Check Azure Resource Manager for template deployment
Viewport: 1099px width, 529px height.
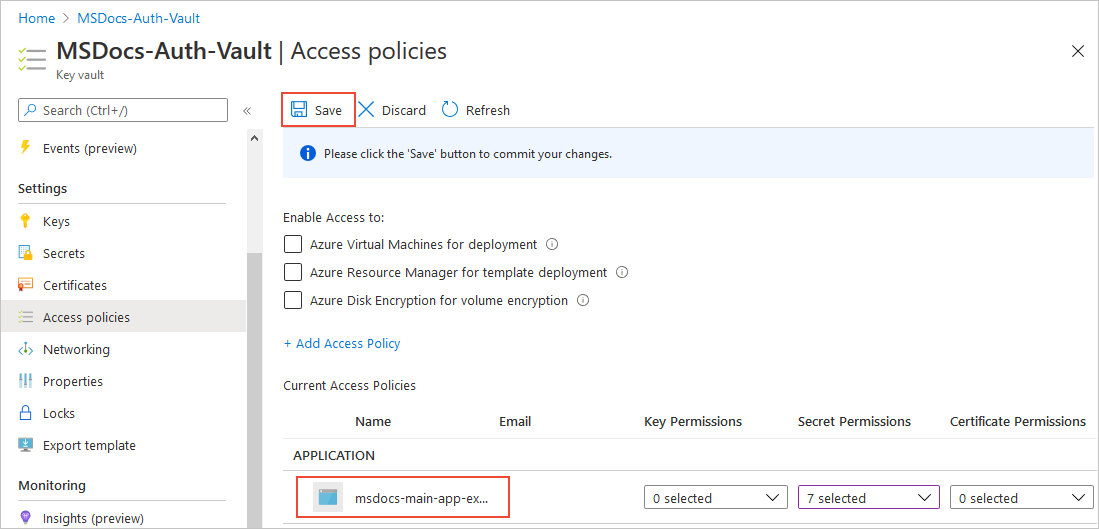coord(293,272)
